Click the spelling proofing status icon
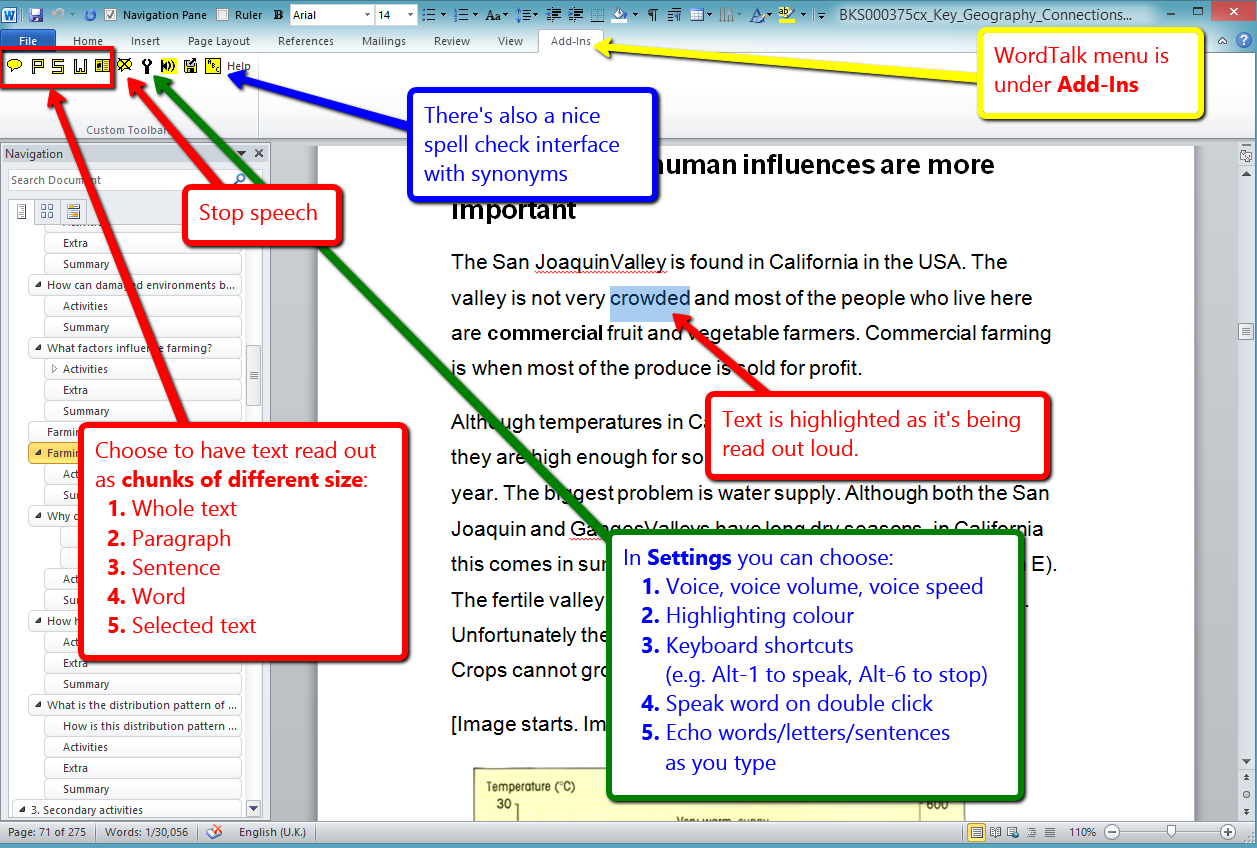This screenshot has height=848, width=1257. pos(214,832)
